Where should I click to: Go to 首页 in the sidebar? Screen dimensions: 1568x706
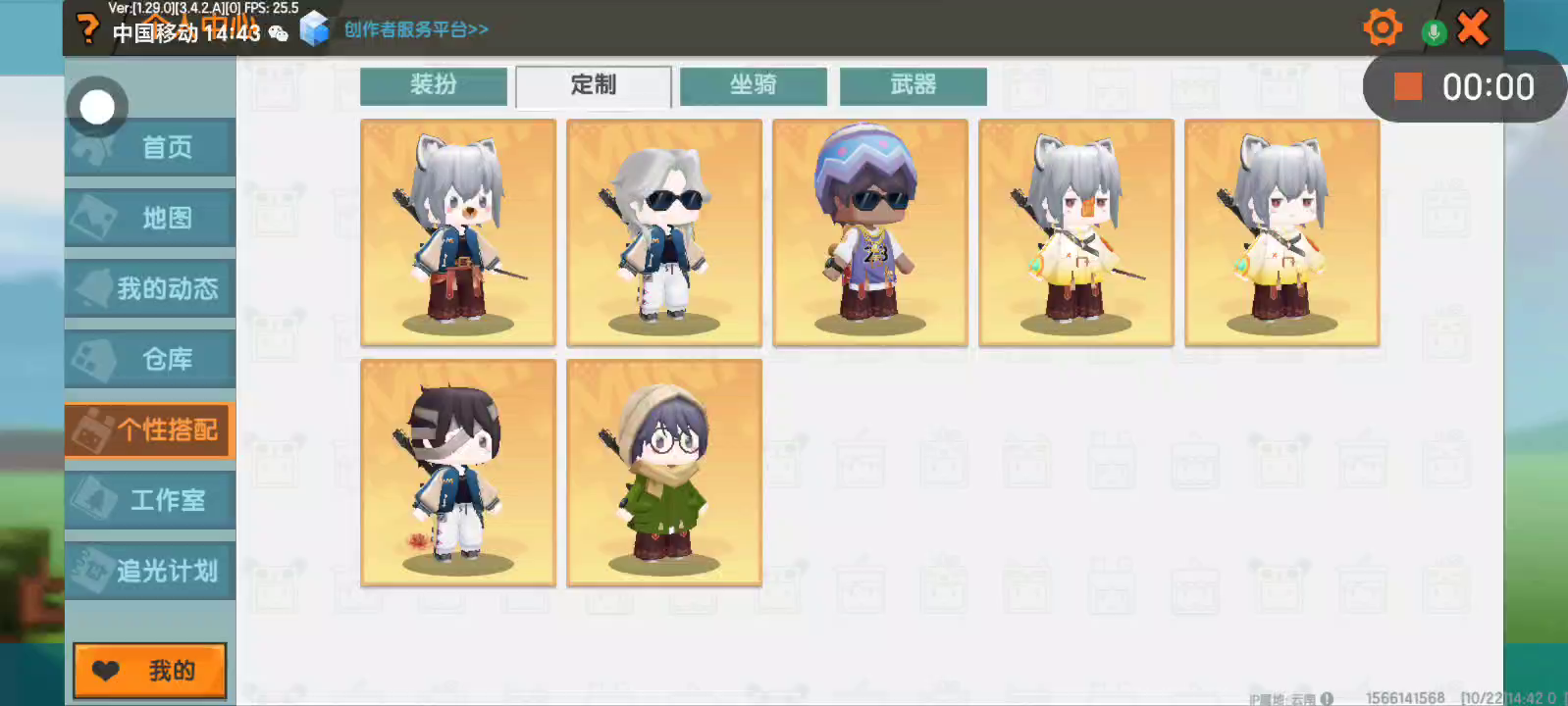point(150,148)
